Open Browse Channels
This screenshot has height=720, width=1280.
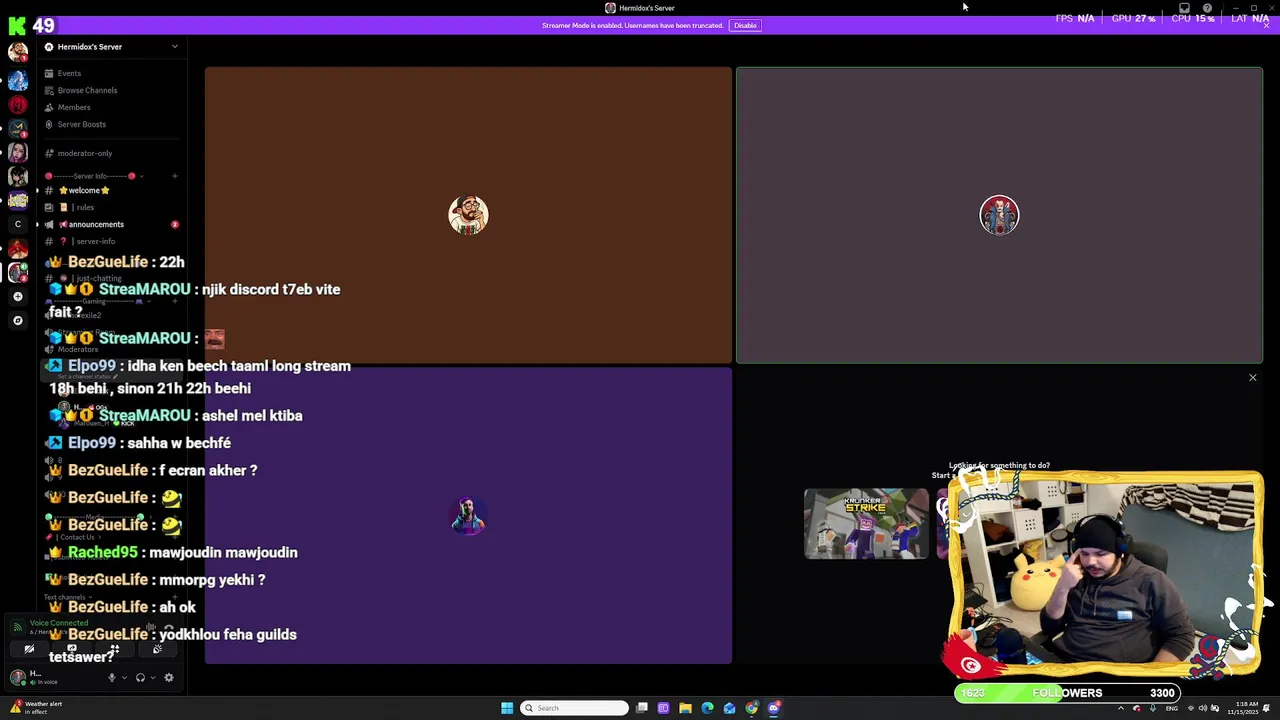point(87,90)
